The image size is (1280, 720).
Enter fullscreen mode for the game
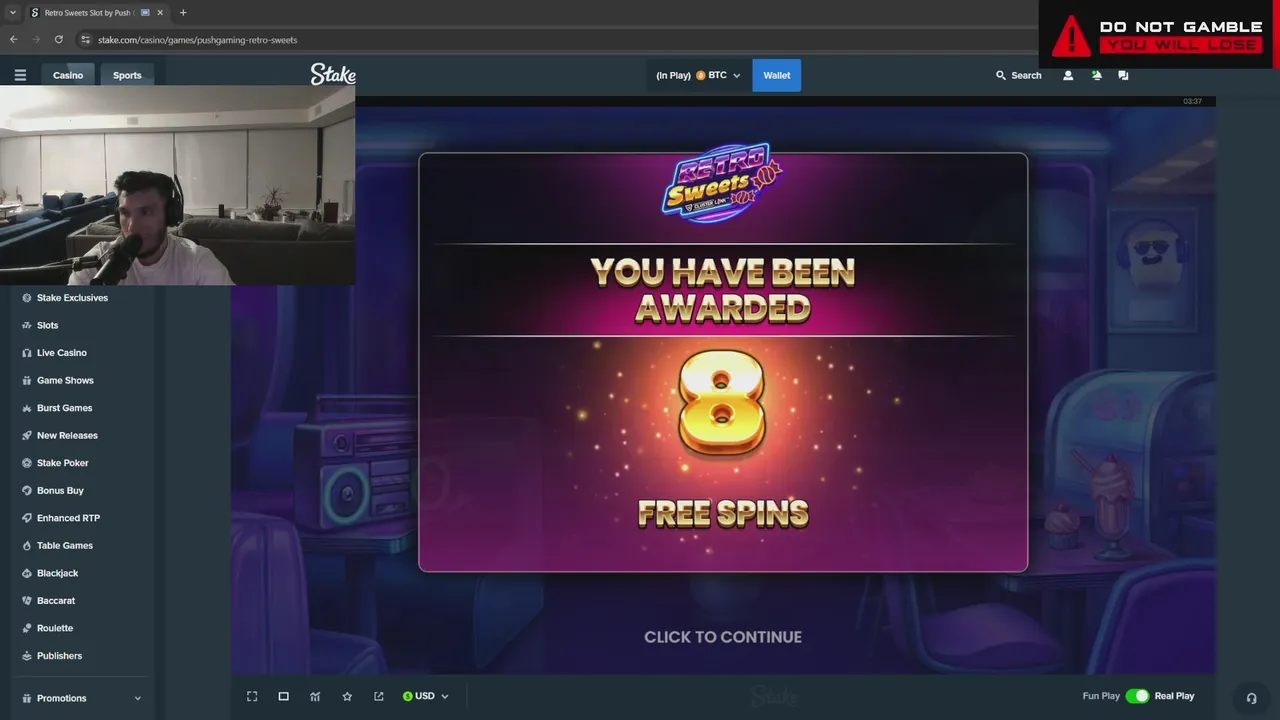[252, 696]
